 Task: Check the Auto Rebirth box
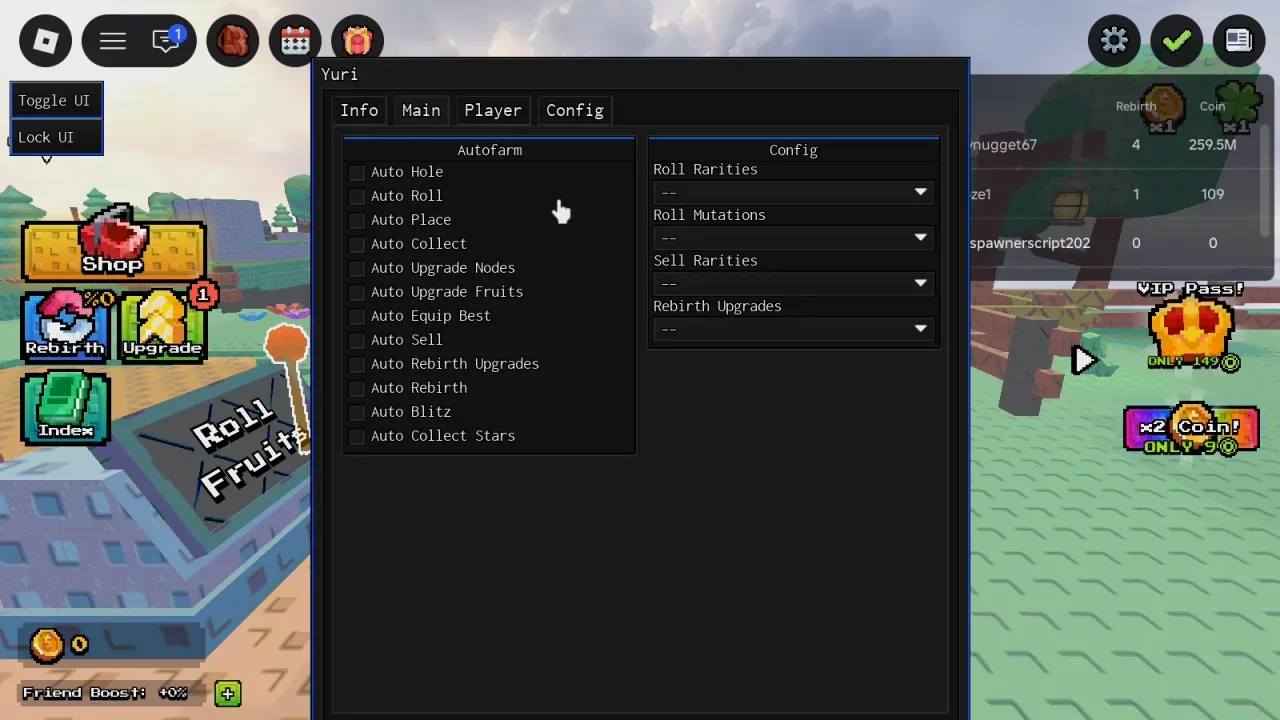pyautogui.click(x=357, y=388)
